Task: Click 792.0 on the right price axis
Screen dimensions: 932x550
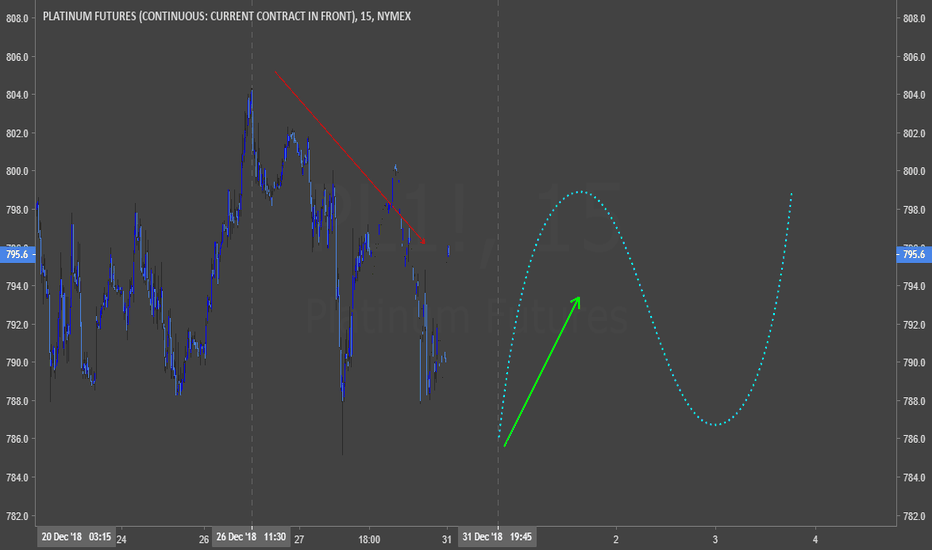Action: [914, 325]
